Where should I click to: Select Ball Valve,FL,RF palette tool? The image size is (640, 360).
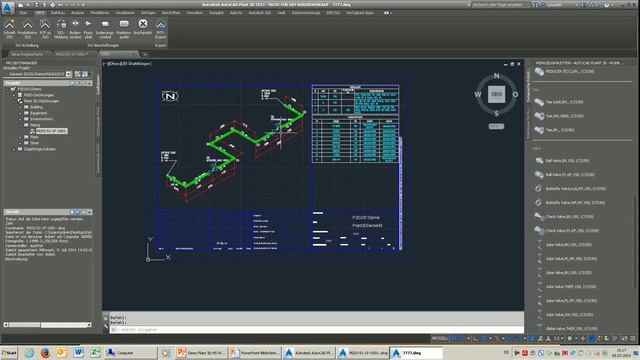click(x=564, y=175)
